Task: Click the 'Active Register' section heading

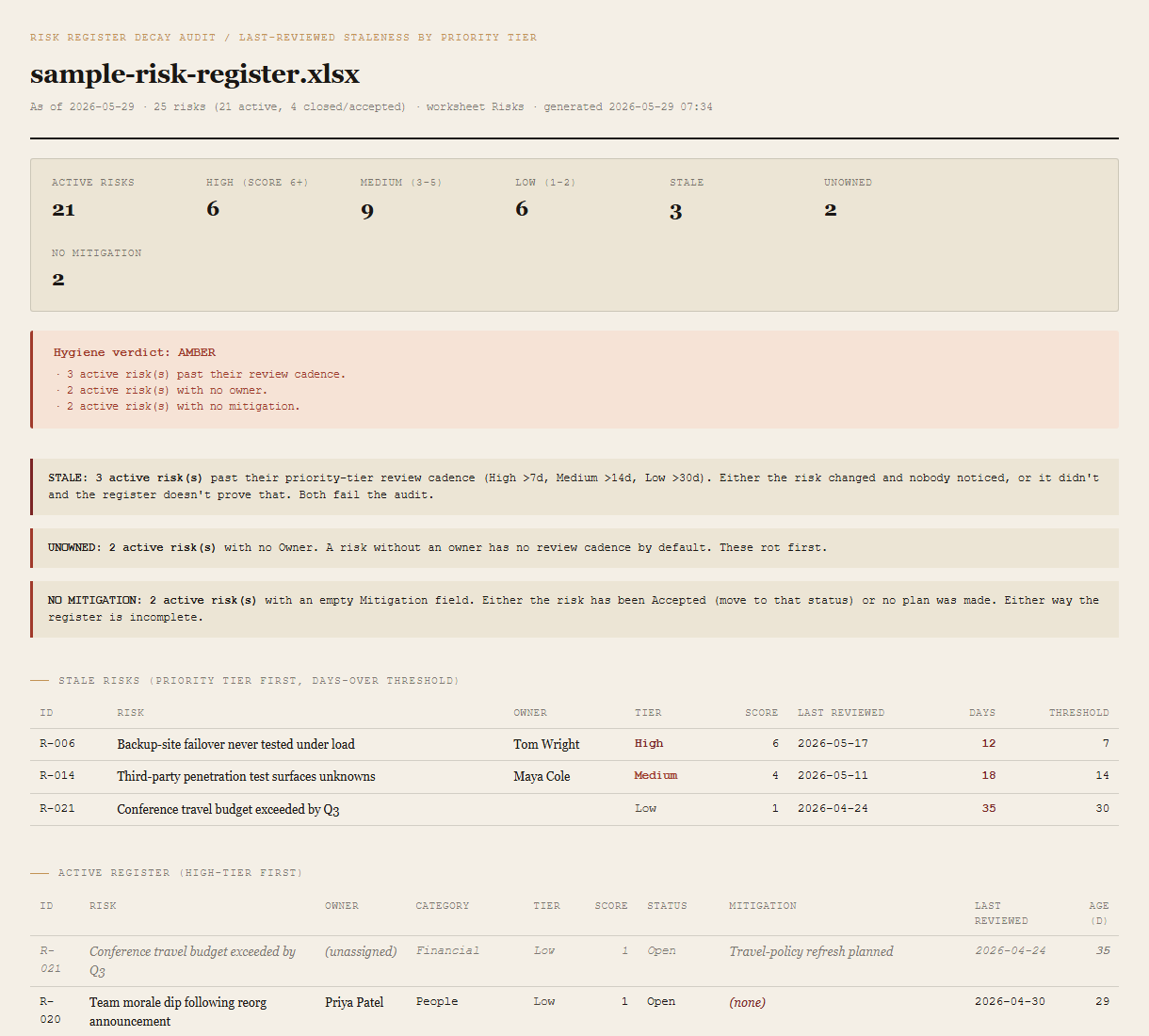Action: point(180,873)
